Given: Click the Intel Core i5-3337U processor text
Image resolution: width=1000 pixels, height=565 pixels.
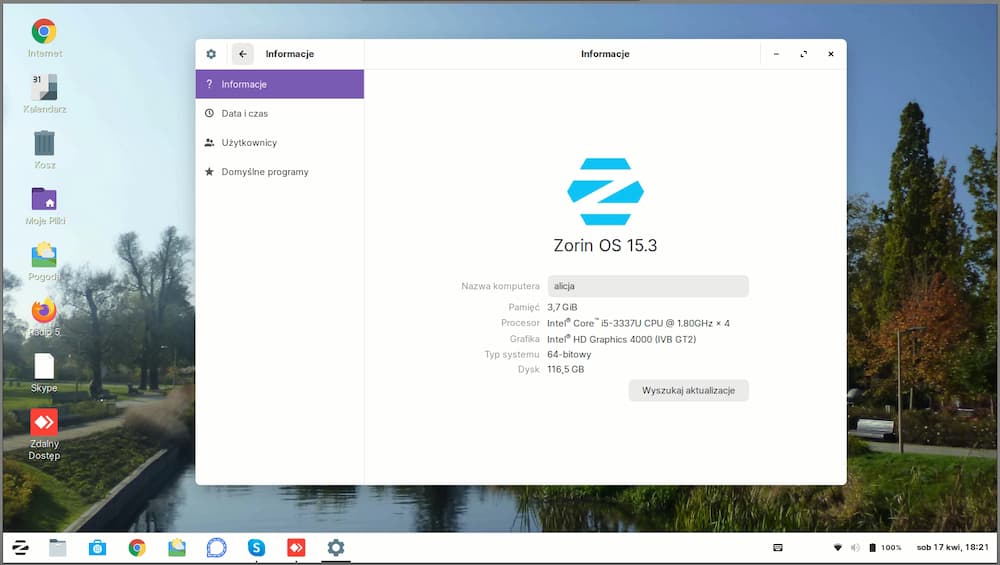Looking at the screenshot, I should (x=638, y=323).
